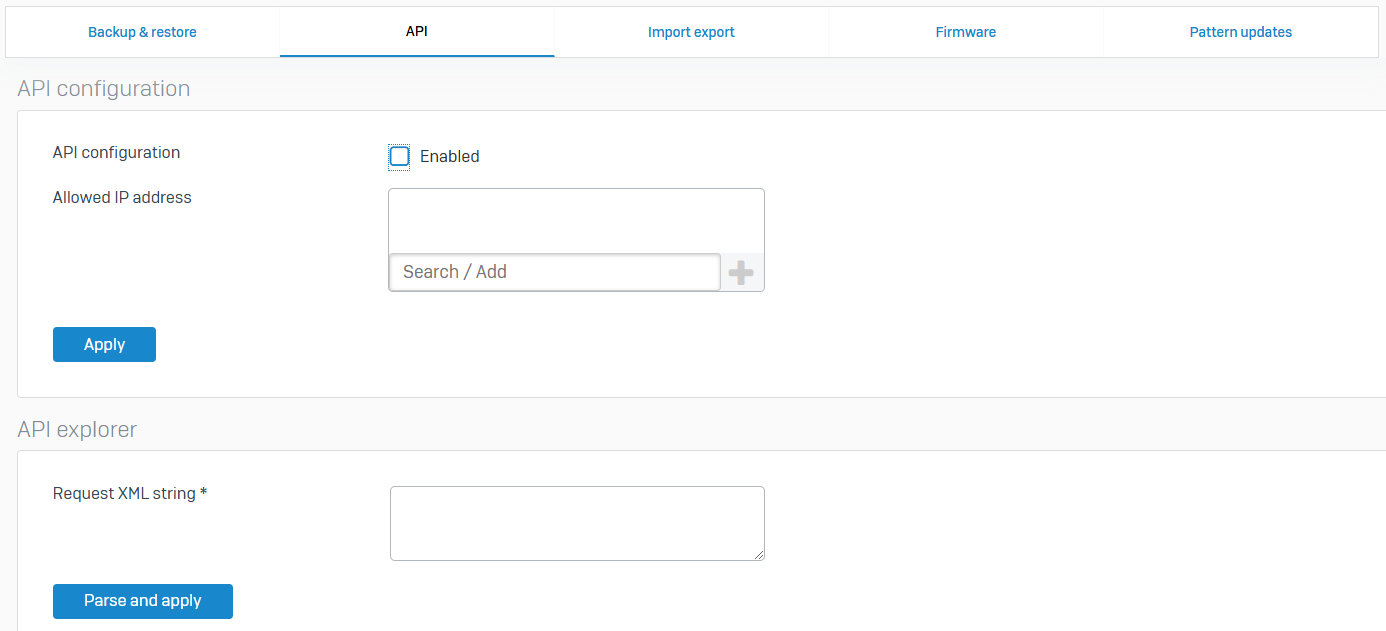
Task: Open the Pattern updates tab
Action: click(x=1240, y=32)
